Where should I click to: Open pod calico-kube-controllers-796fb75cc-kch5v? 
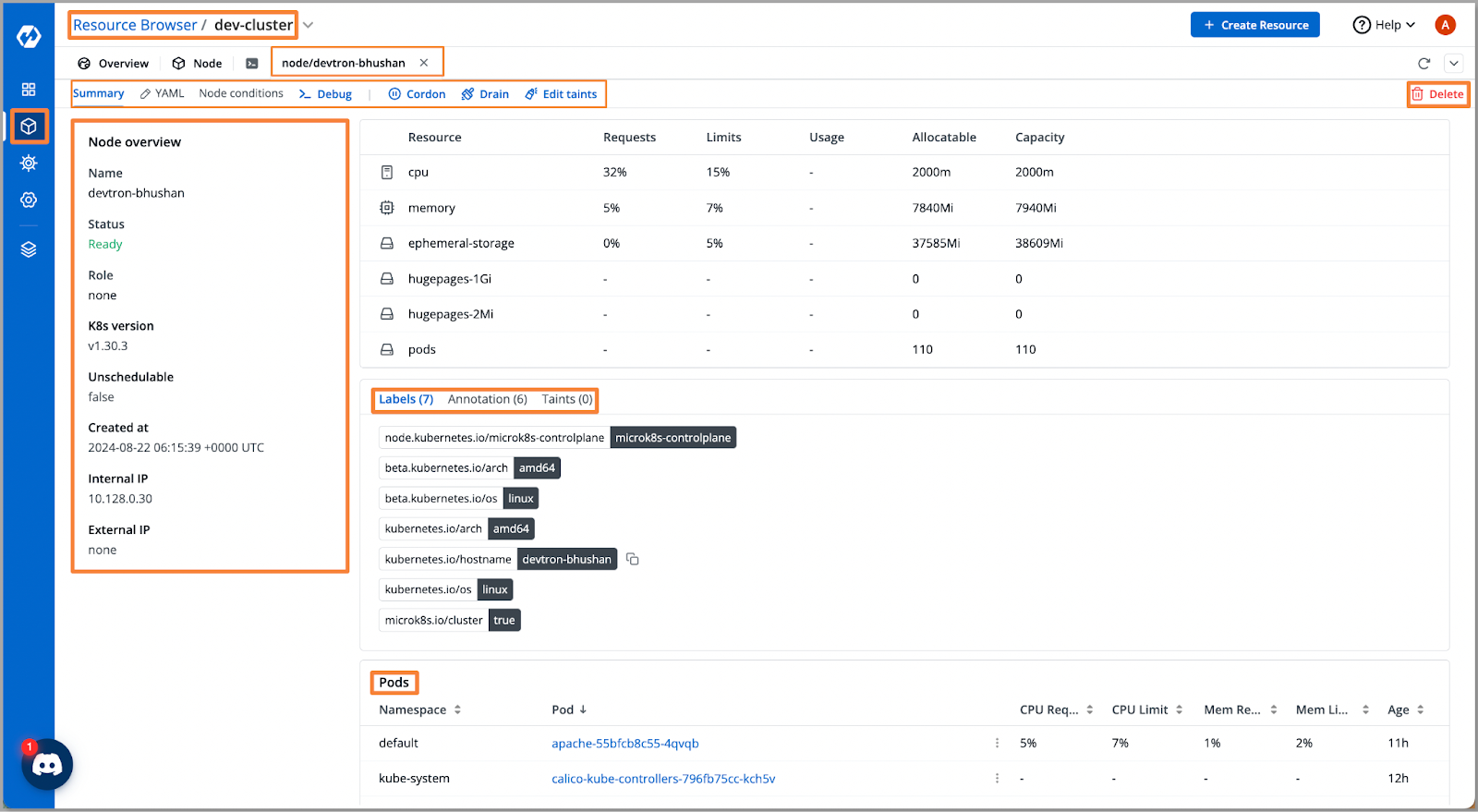point(663,779)
